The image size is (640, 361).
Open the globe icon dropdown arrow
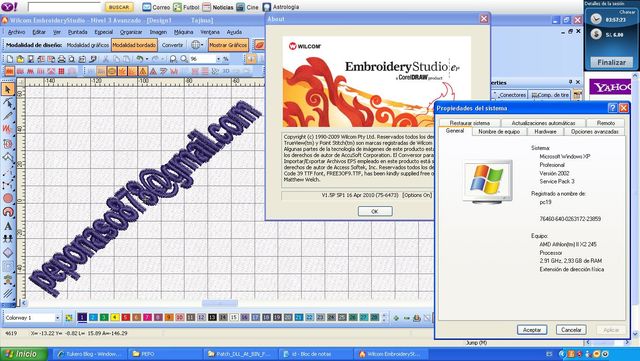pyautogui.click(x=203, y=45)
